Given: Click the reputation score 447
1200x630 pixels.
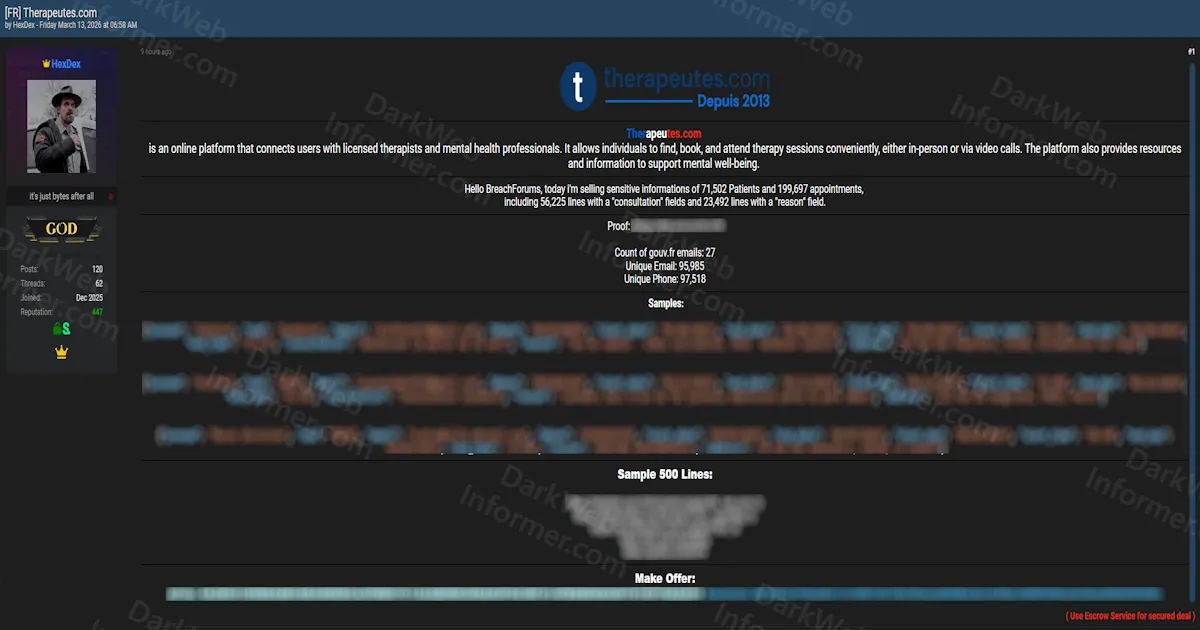Looking at the screenshot, I should (x=97, y=311).
